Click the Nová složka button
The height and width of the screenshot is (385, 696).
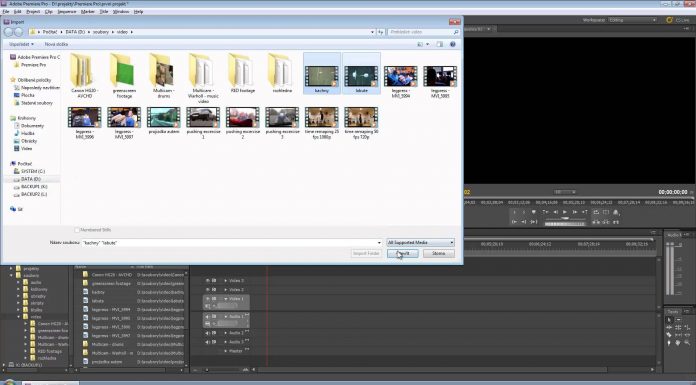coord(56,44)
